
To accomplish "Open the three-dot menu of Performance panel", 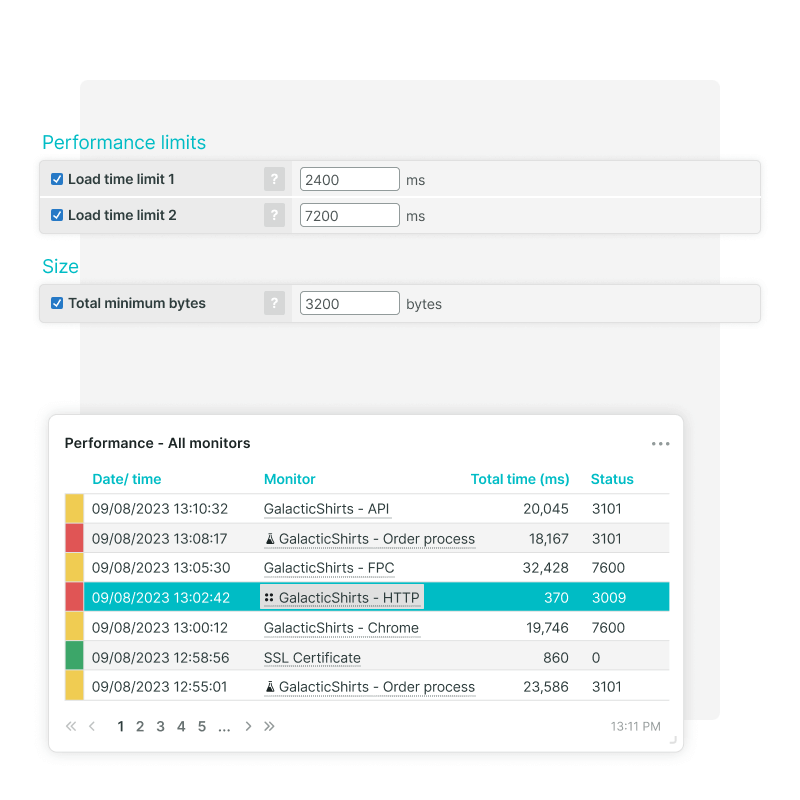I will pos(660,443).
